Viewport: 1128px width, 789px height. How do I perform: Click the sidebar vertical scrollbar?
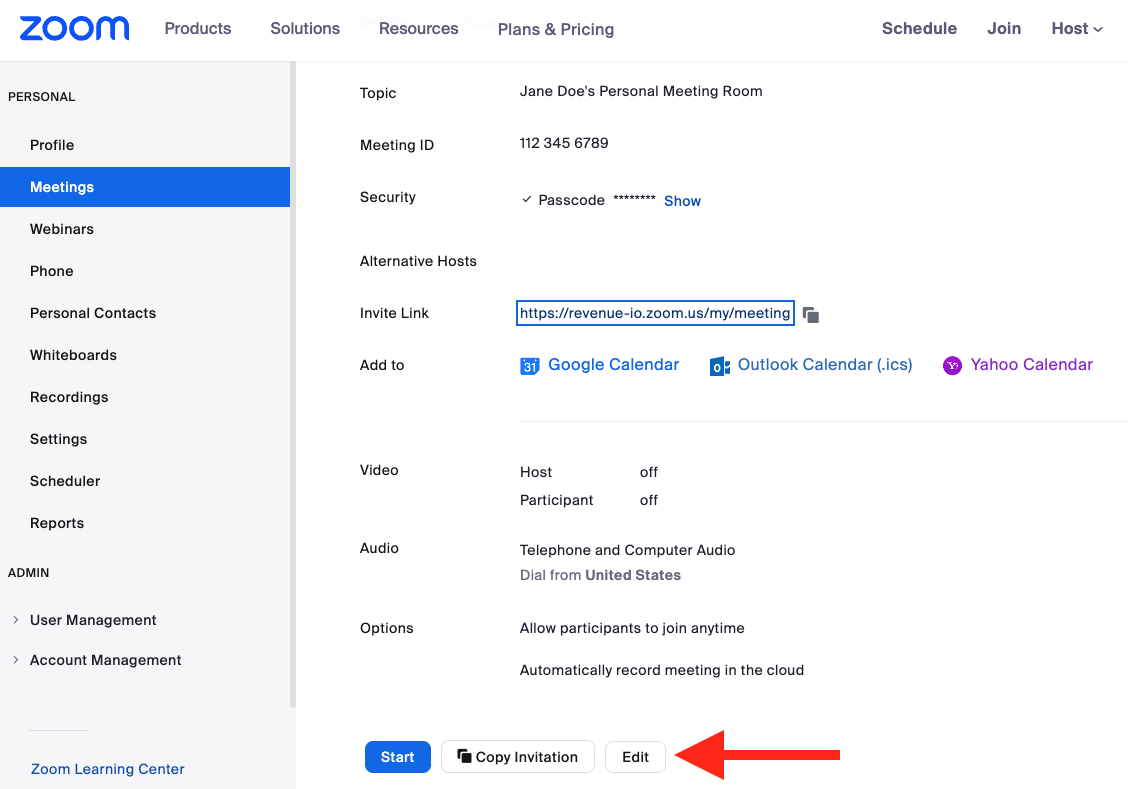pyautogui.click(x=293, y=380)
